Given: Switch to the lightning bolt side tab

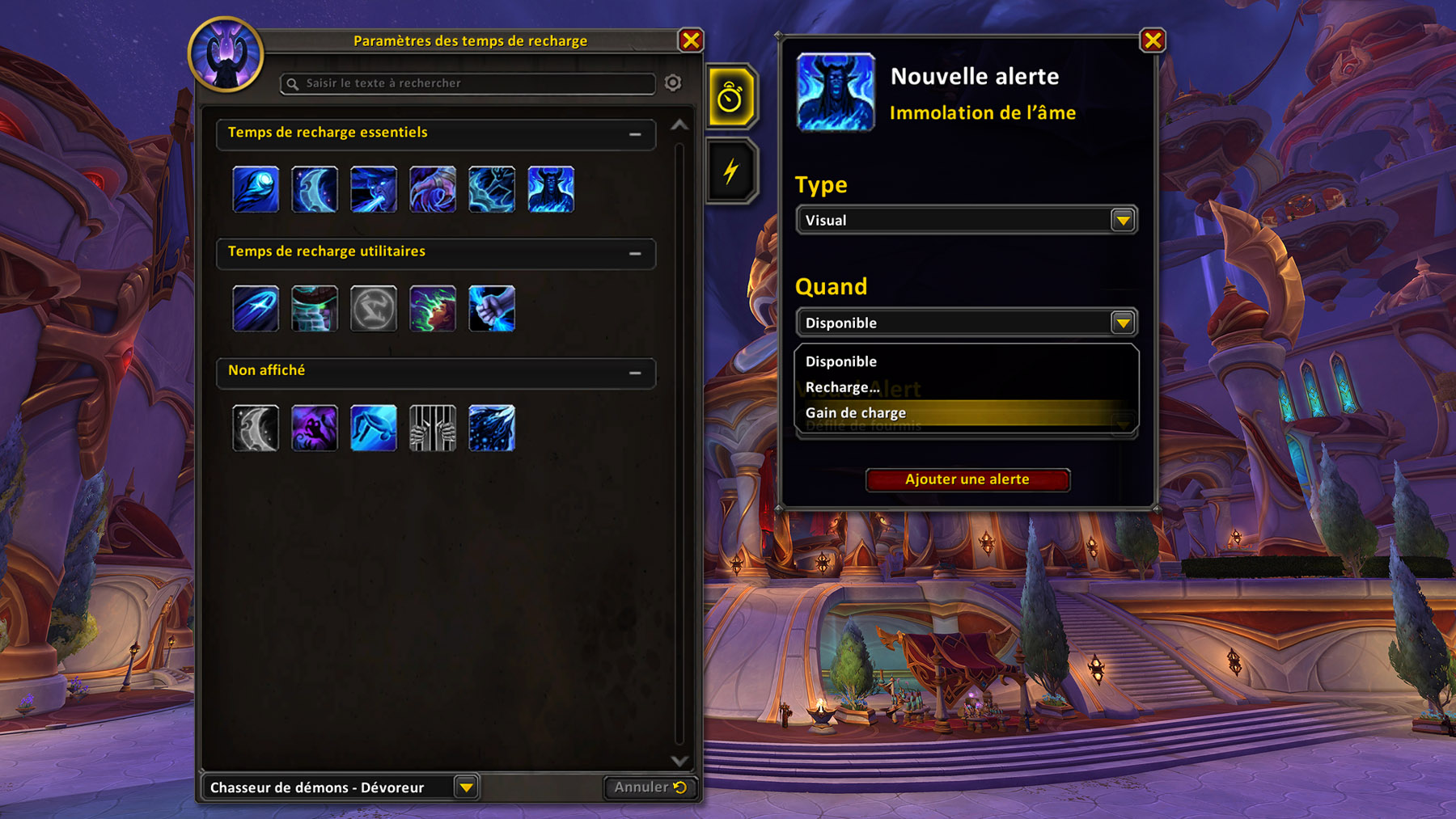Looking at the screenshot, I should coord(731,171).
